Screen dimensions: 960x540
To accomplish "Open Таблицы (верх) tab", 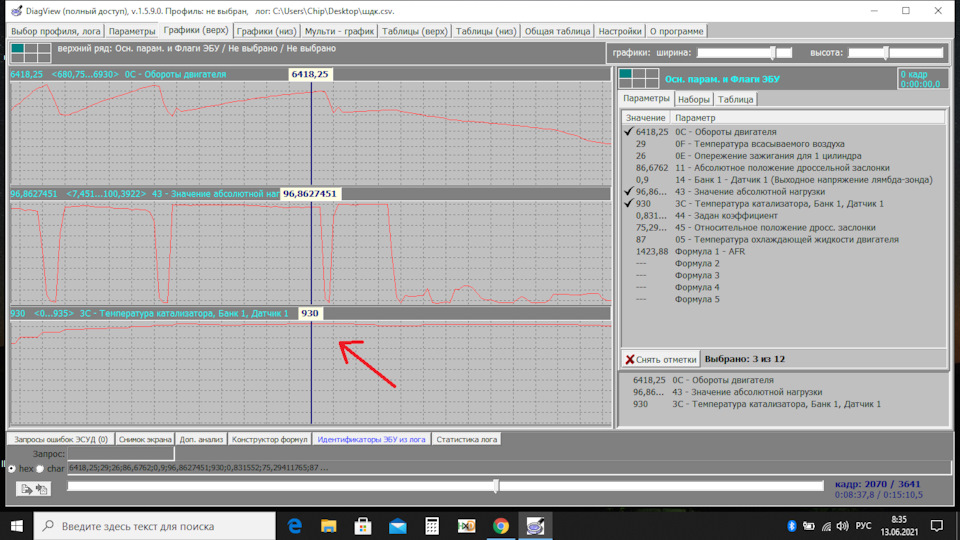I will (x=414, y=31).
